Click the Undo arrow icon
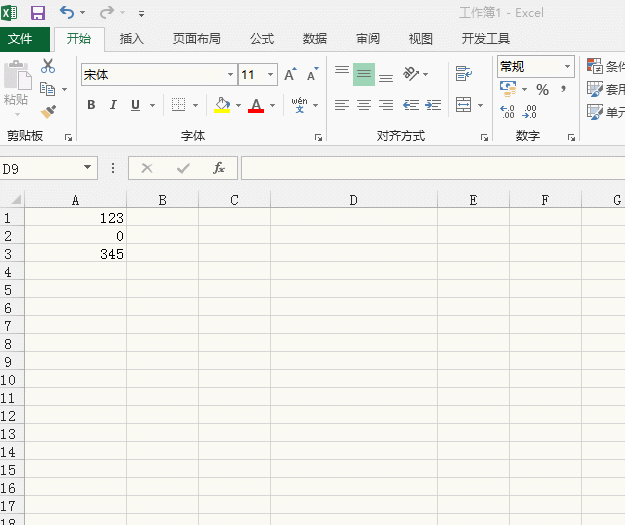625x525 pixels. tap(67, 13)
